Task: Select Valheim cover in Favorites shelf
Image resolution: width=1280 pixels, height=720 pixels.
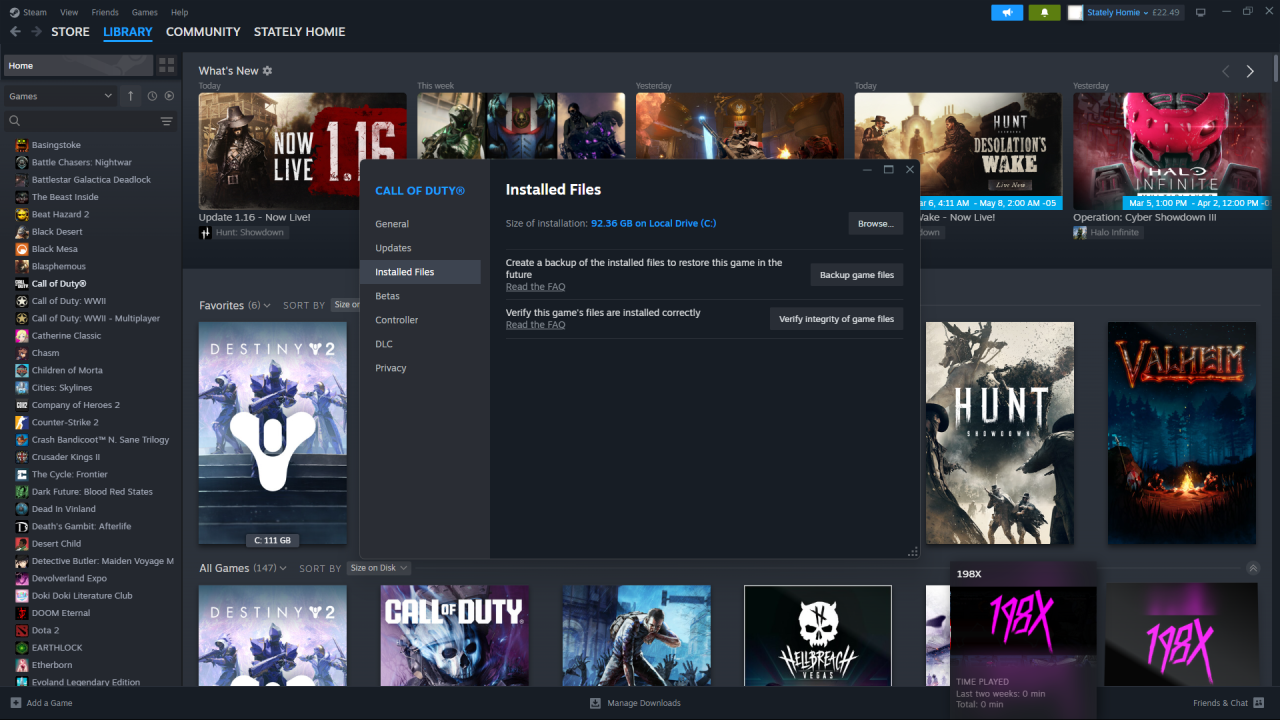Action: [1181, 433]
